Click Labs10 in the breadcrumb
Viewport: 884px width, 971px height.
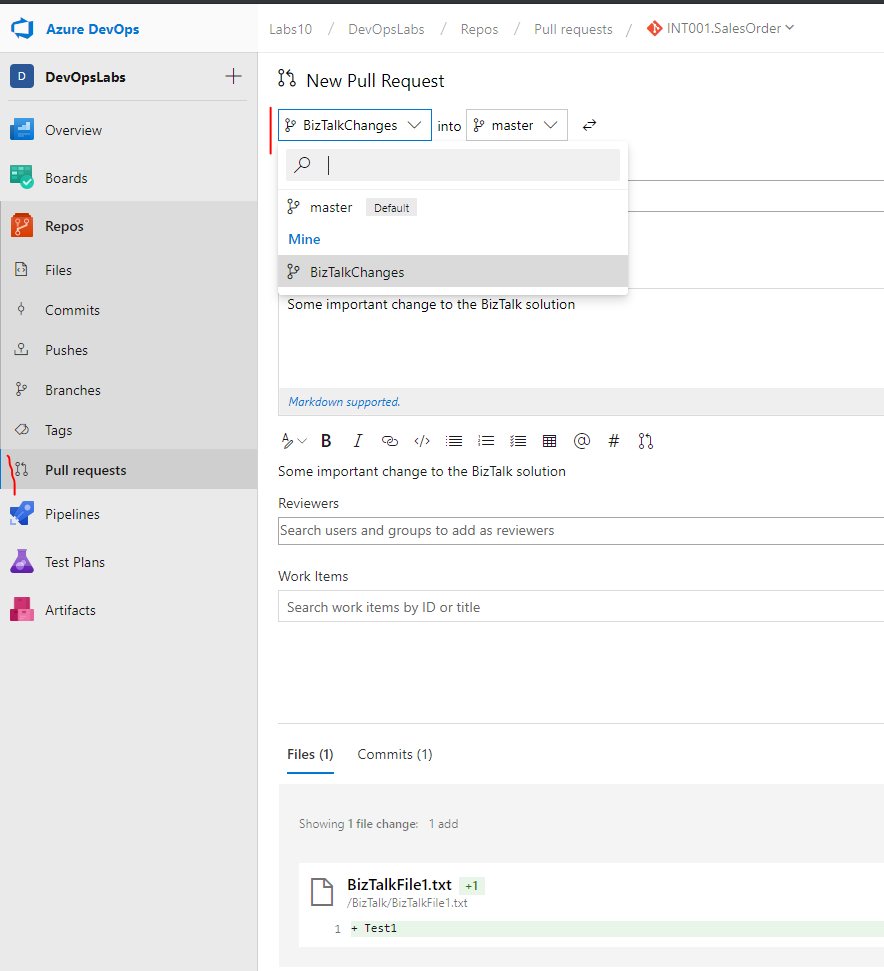290,29
